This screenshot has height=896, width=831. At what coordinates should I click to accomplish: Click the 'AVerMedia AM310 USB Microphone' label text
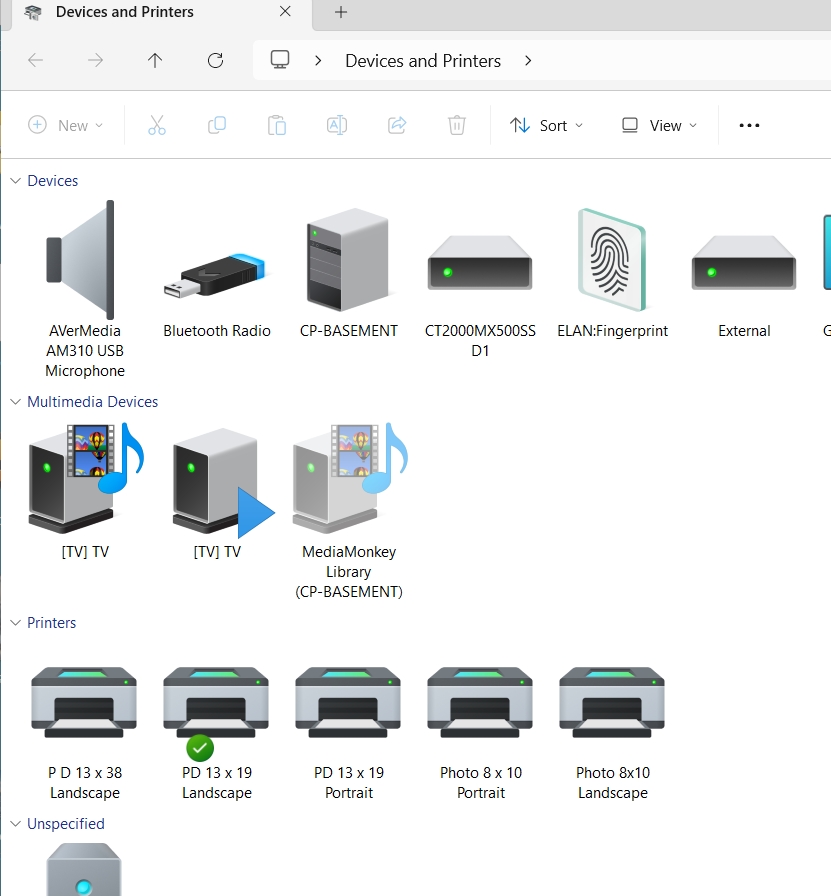(x=85, y=351)
